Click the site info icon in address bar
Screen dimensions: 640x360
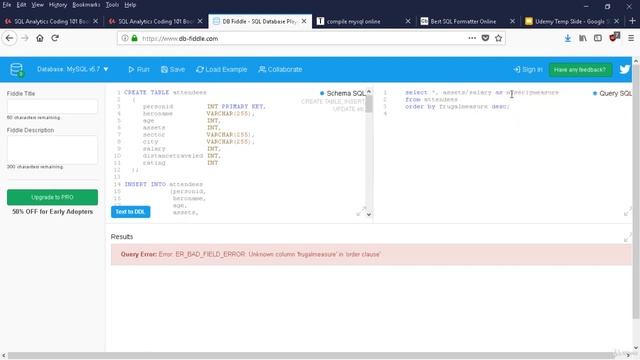[x=124, y=38]
